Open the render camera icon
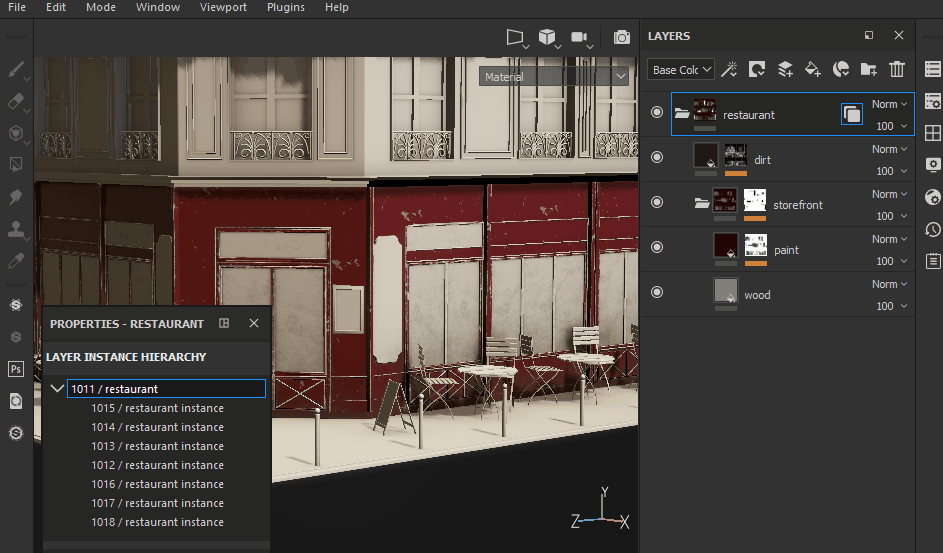The width and height of the screenshot is (943, 553). [x=622, y=37]
